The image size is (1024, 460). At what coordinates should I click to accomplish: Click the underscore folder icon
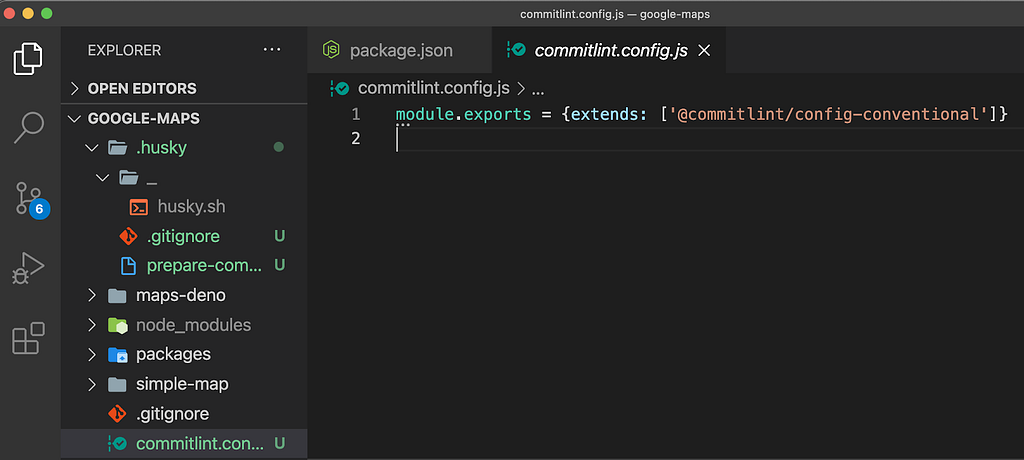pos(129,178)
